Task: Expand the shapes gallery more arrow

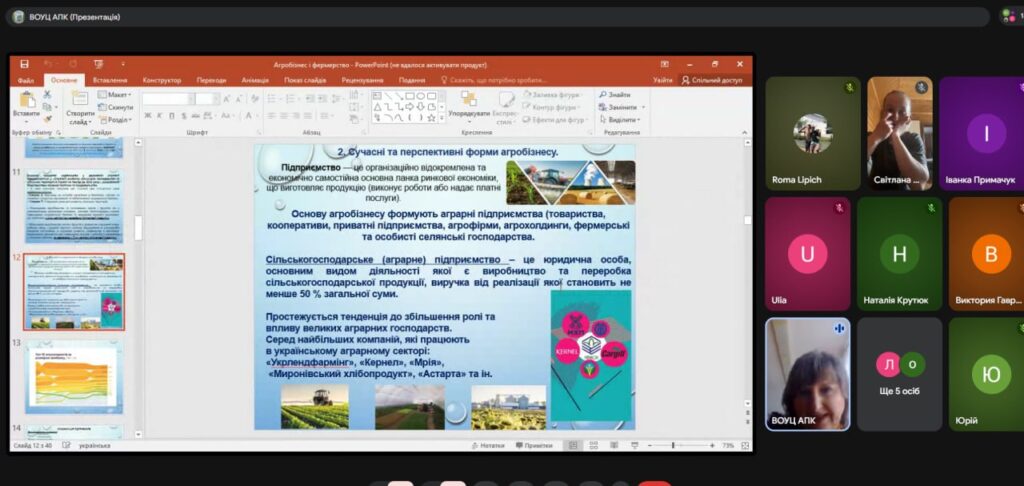Action: click(x=441, y=119)
